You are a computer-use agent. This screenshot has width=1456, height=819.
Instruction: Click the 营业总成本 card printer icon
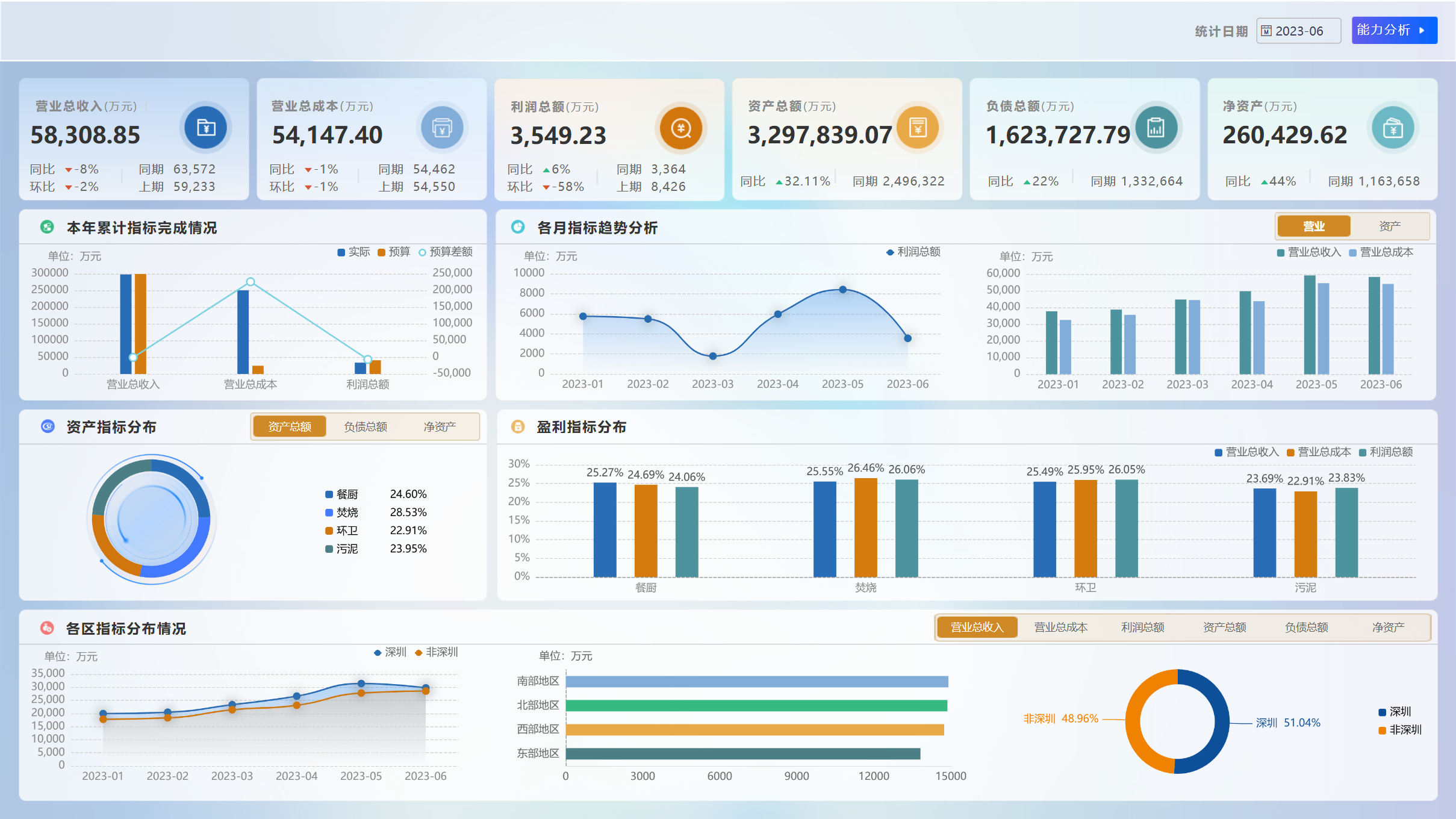[442, 128]
